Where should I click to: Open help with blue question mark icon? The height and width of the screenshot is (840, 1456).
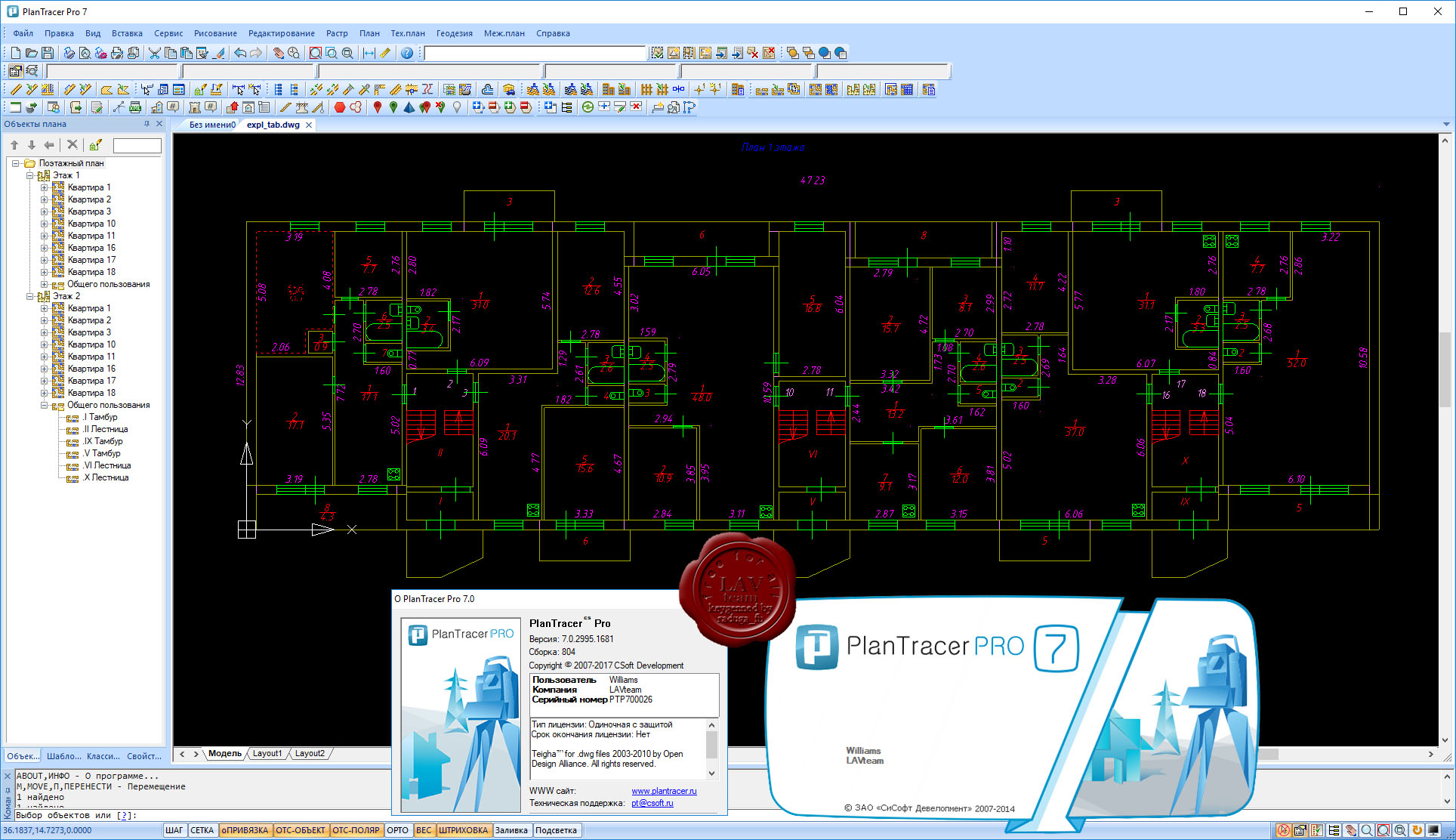[407, 53]
